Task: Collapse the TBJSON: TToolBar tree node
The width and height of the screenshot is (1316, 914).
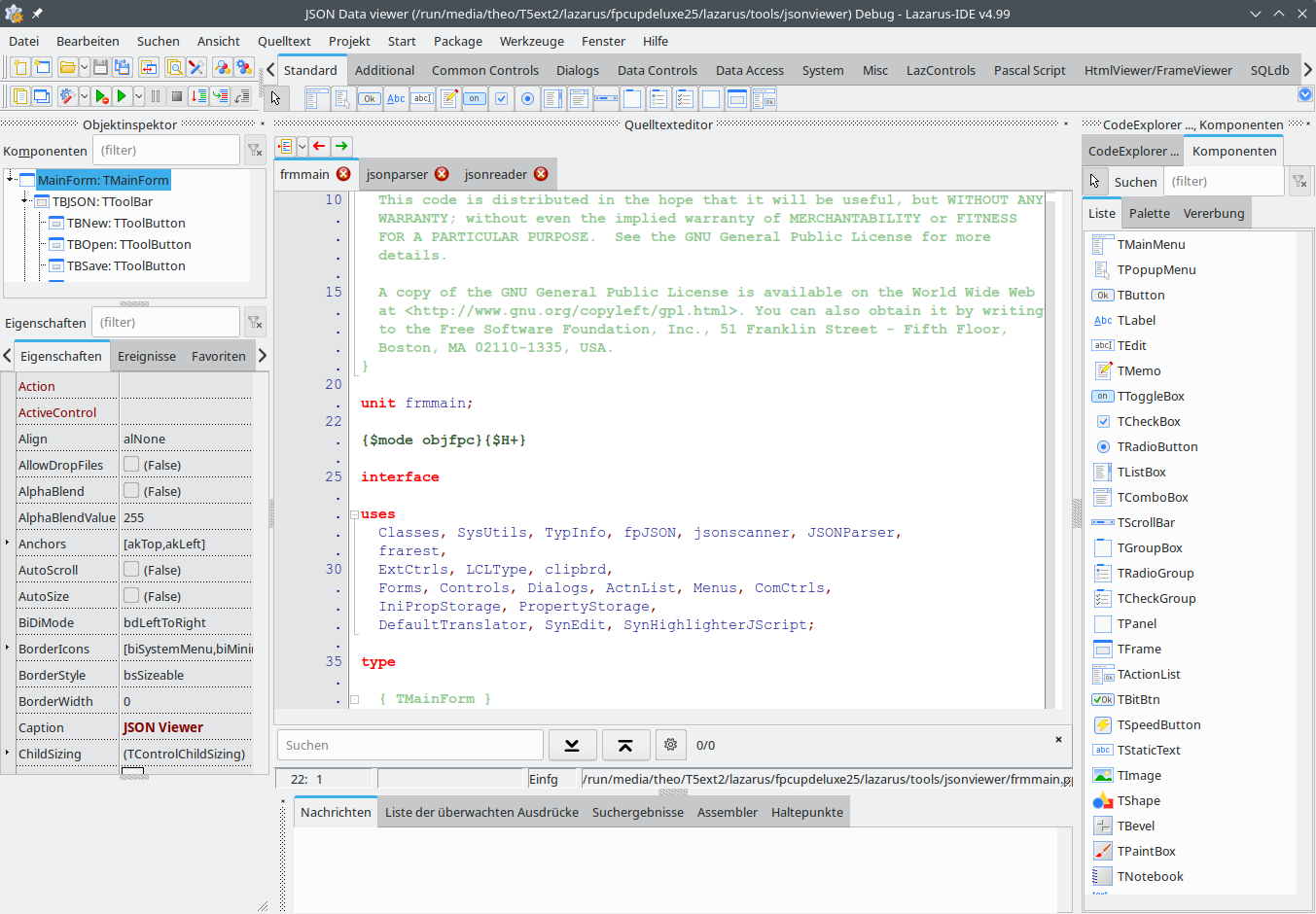Action: tap(25, 199)
